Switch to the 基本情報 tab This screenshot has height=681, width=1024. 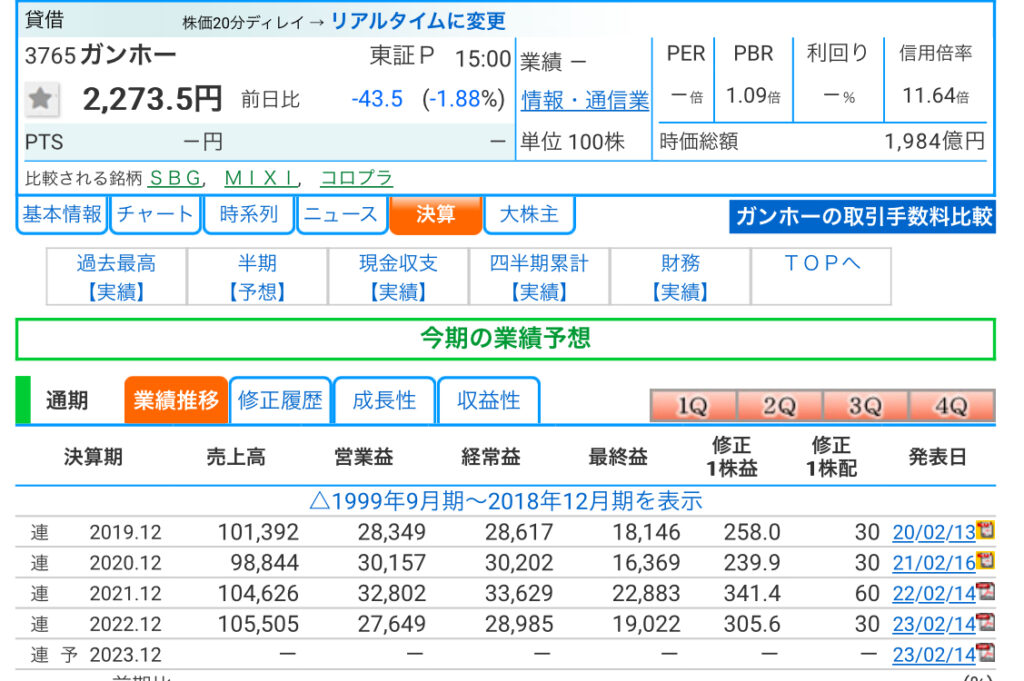62,214
